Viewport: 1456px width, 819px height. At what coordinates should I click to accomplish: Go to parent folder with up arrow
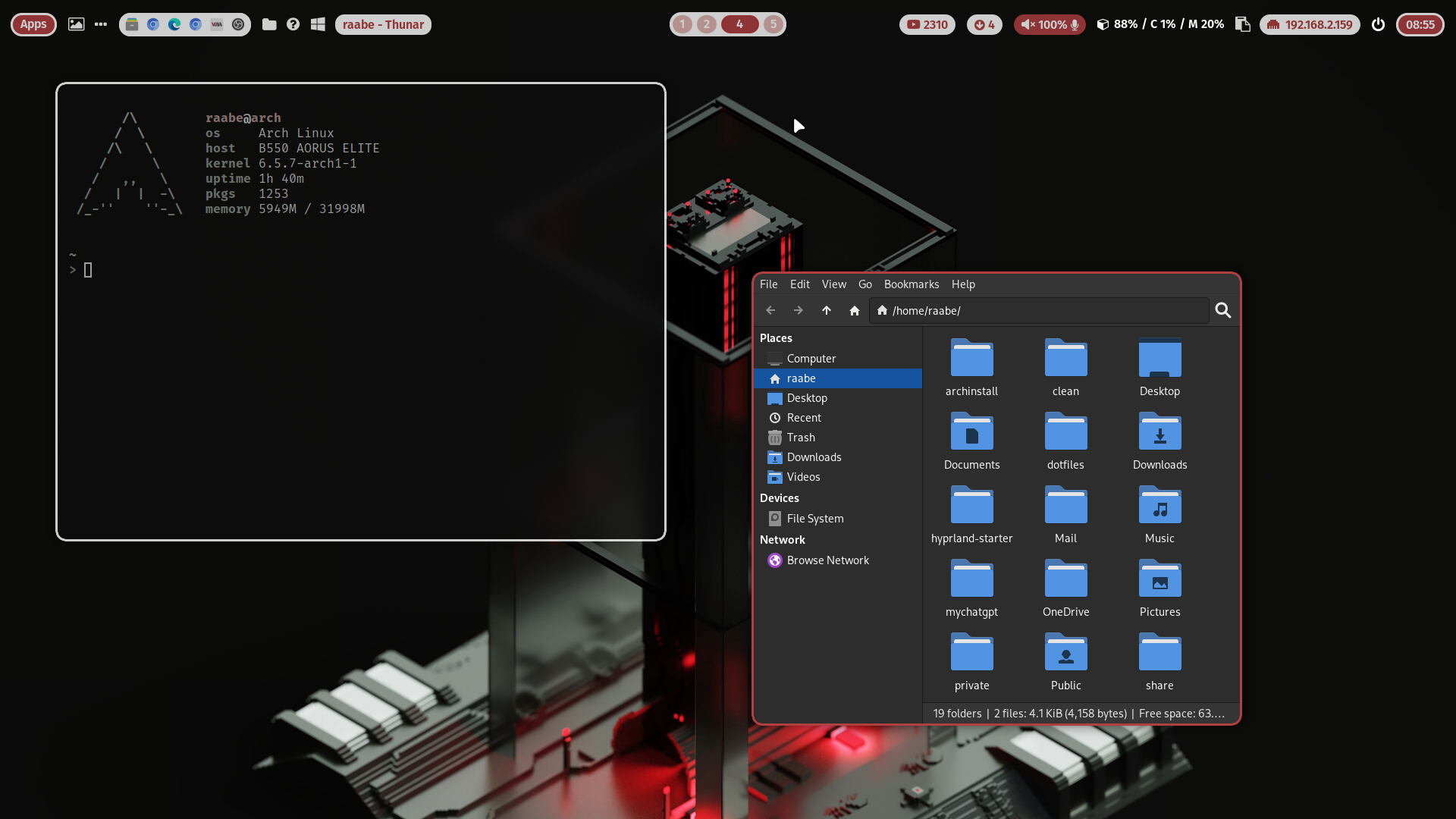(x=827, y=311)
